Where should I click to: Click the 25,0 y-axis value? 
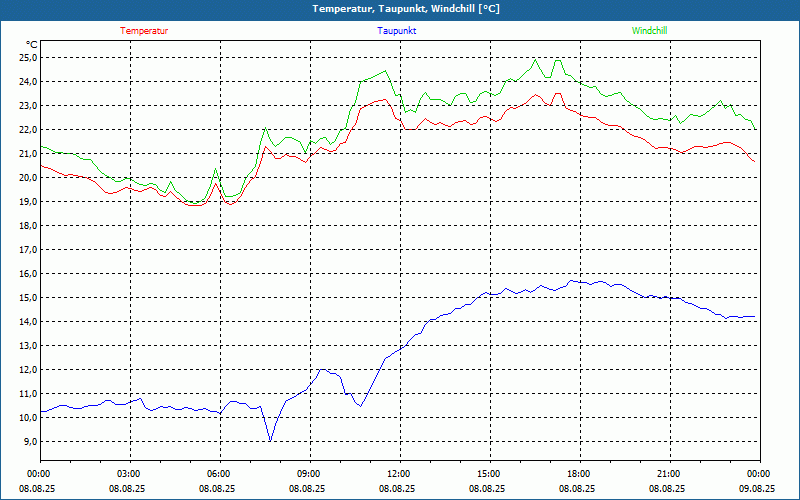point(28,58)
